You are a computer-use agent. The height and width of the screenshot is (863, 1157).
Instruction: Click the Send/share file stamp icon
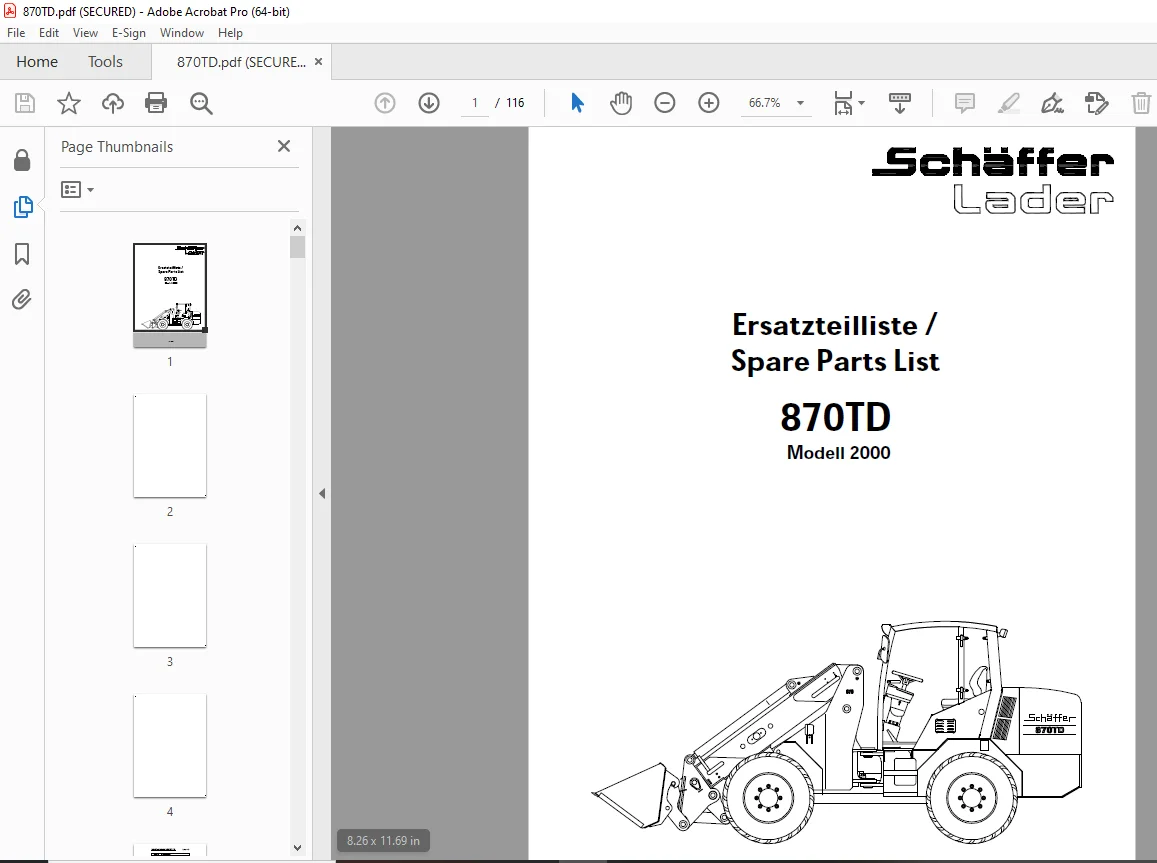tap(1096, 103)
